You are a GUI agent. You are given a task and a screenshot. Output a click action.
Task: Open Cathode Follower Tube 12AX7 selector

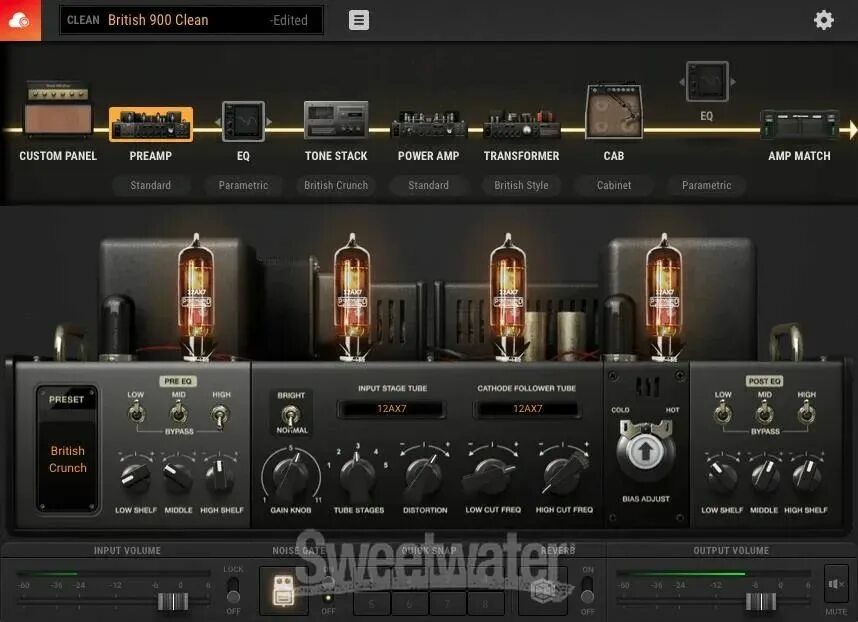pyautogui.click(x=527, y=409)
